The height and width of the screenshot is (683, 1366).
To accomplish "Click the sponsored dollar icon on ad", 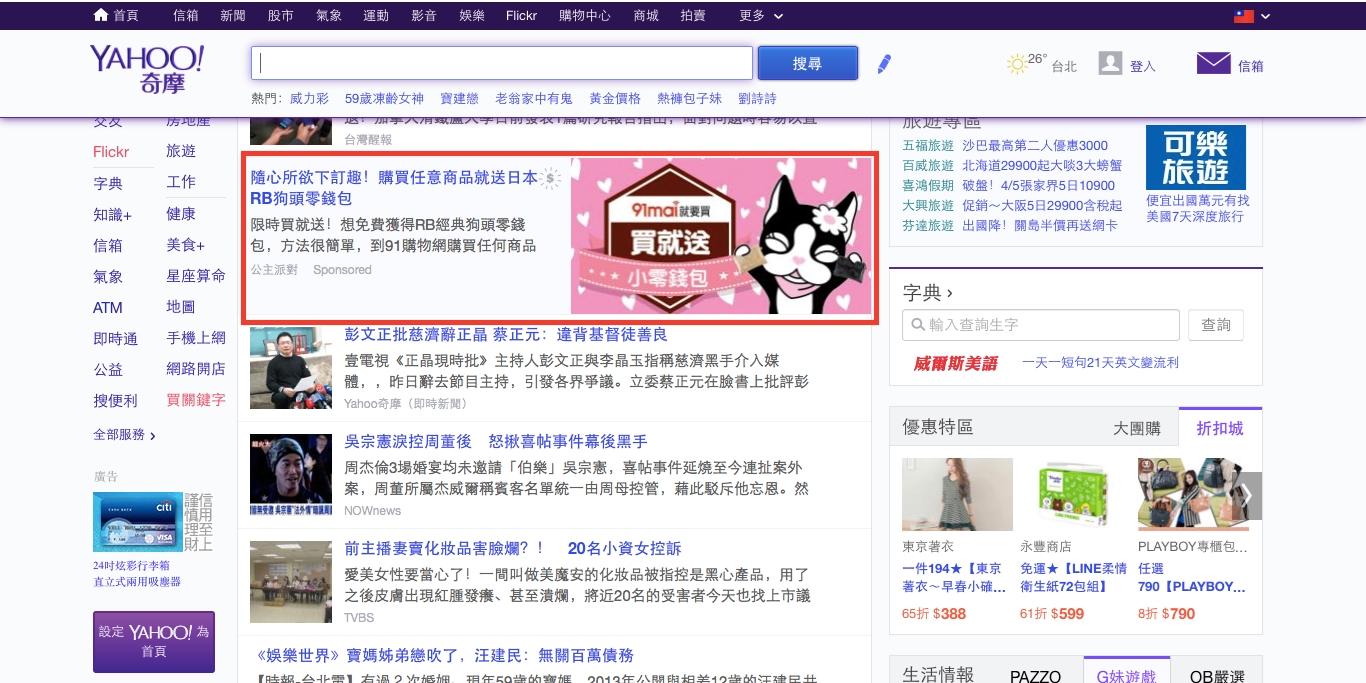I will click(x=549, y=179).
